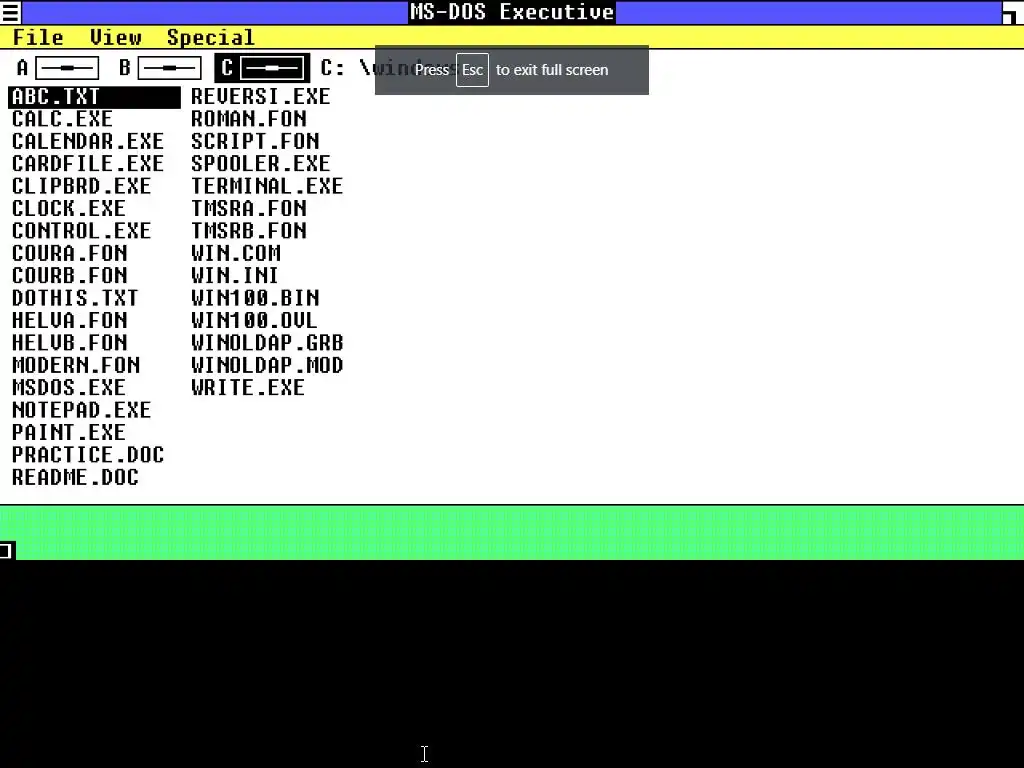Image resolution: width=1024 pixels, height=768 pixels.
Task: Select HELVA.FON font file
Action: click(x=70, y=320)
